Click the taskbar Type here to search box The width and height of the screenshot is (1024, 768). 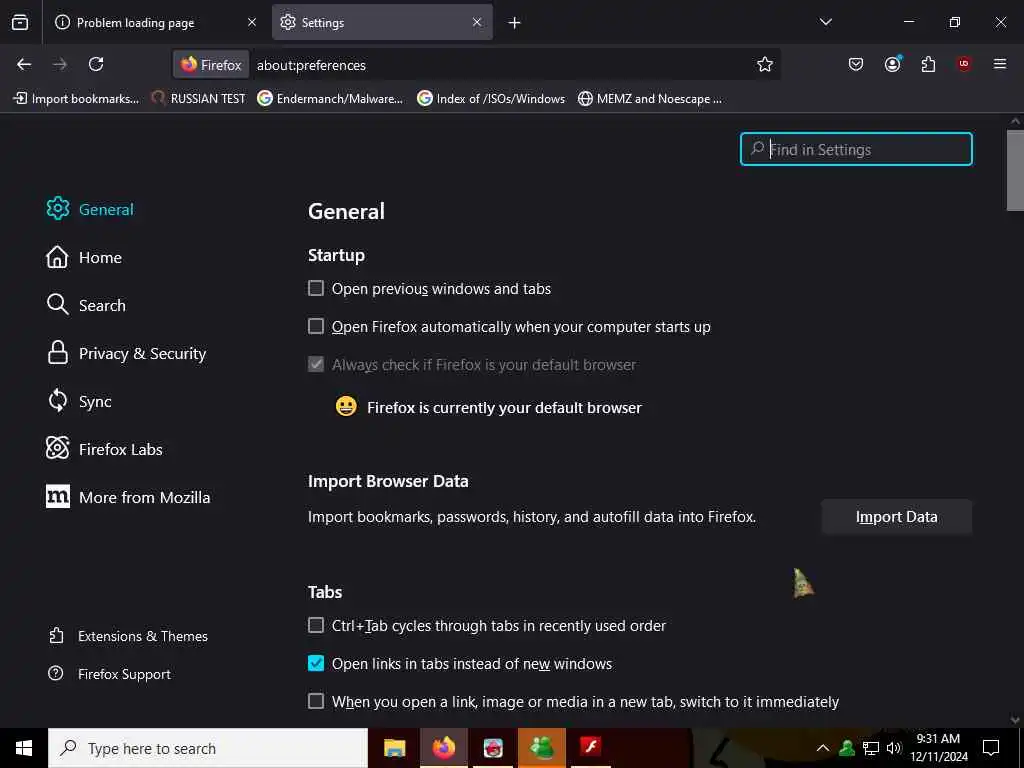click(x=208, y=748)
